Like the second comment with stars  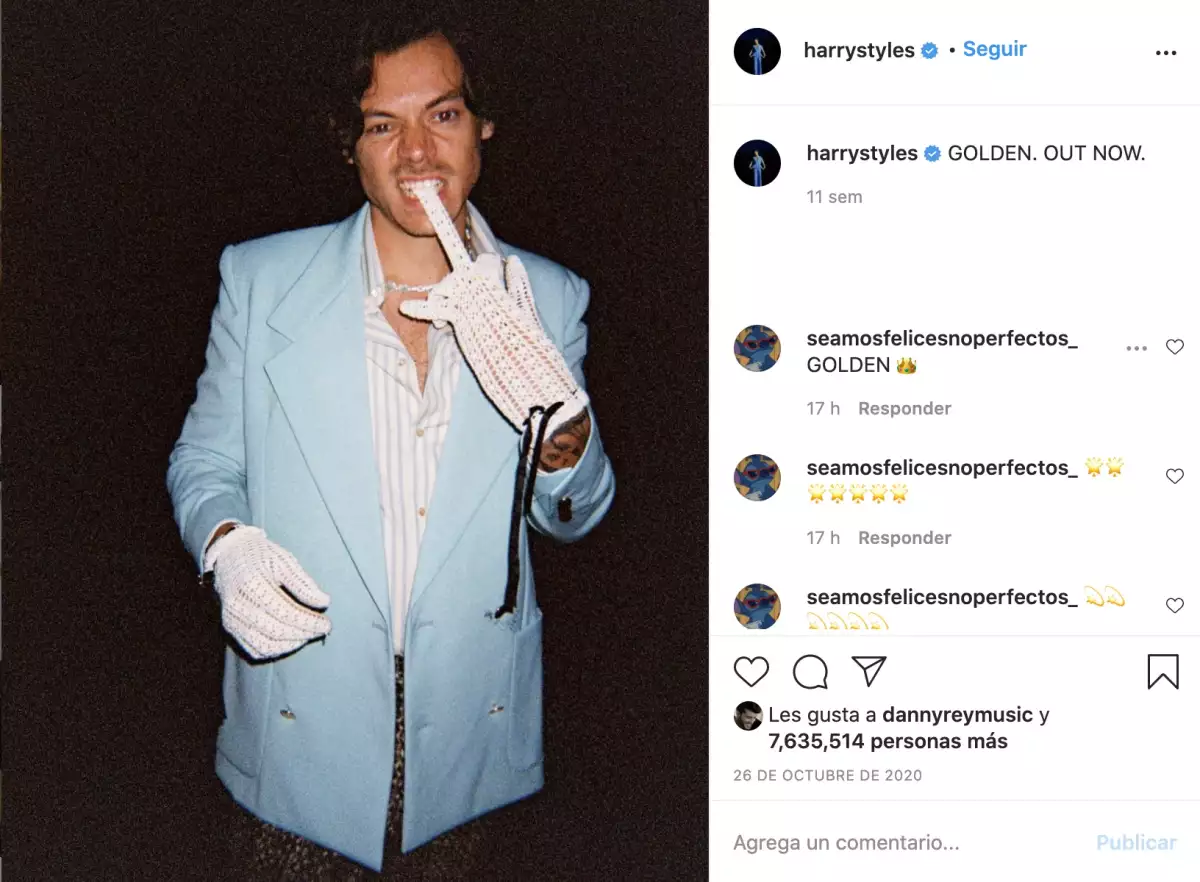click(1175, 477)
